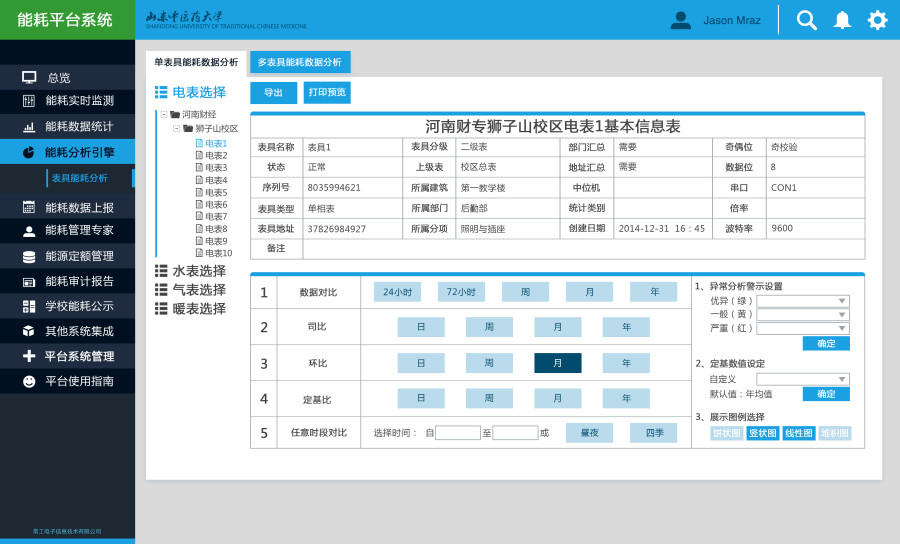This screenshot has width=900, height=544.
Task: Collapse the 狮子山校区 tree node
Action: (x=176, y=129)
